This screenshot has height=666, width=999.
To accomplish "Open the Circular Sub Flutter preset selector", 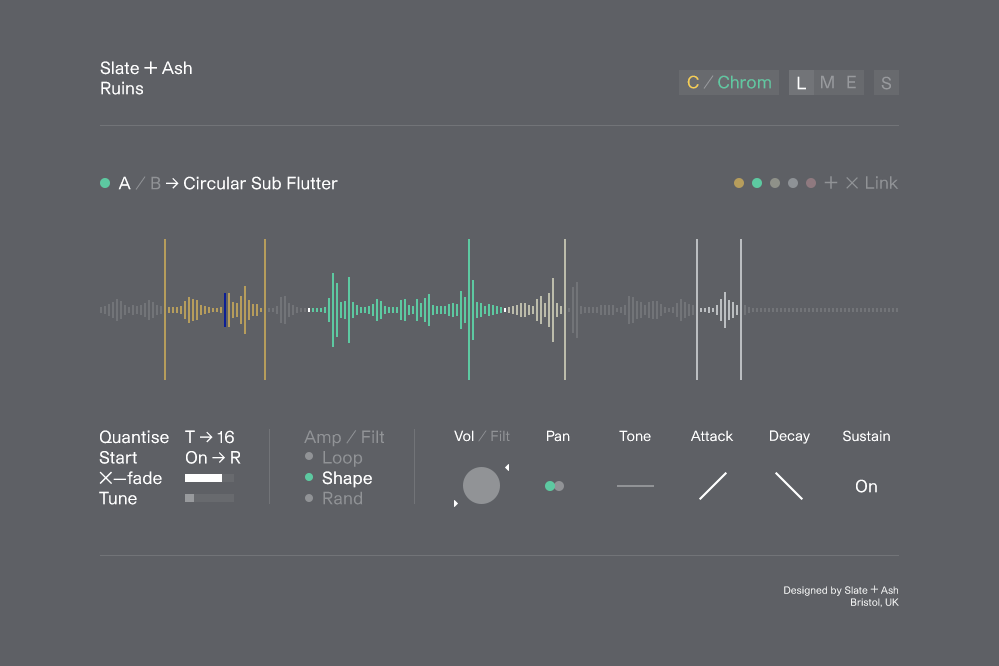I will click(260, 184).
